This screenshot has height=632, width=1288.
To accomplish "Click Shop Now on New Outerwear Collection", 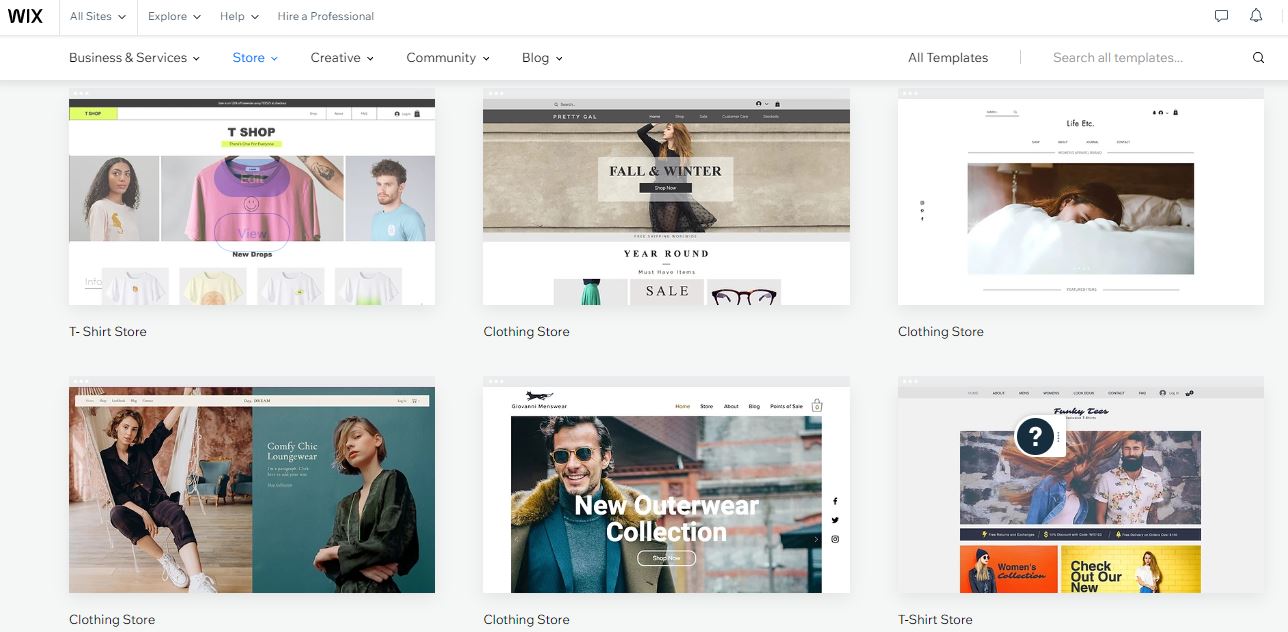I will click(666, 558).
